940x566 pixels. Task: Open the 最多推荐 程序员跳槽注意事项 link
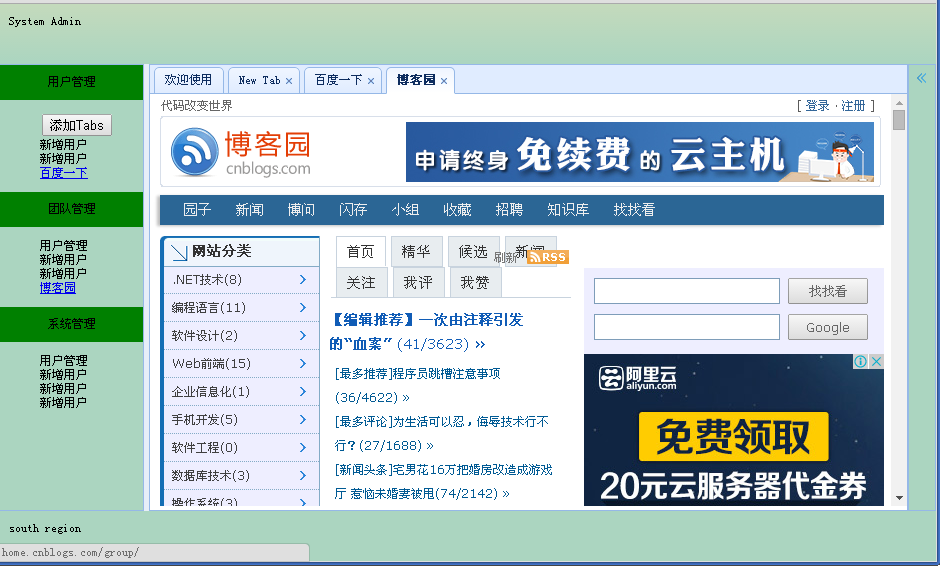click(x=418, y=386)
